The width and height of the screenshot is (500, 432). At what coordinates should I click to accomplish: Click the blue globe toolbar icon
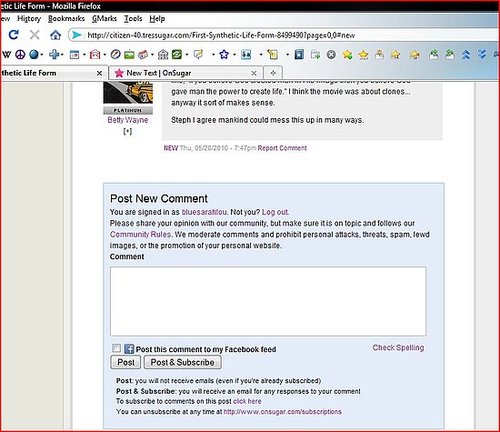coord(34,54)
